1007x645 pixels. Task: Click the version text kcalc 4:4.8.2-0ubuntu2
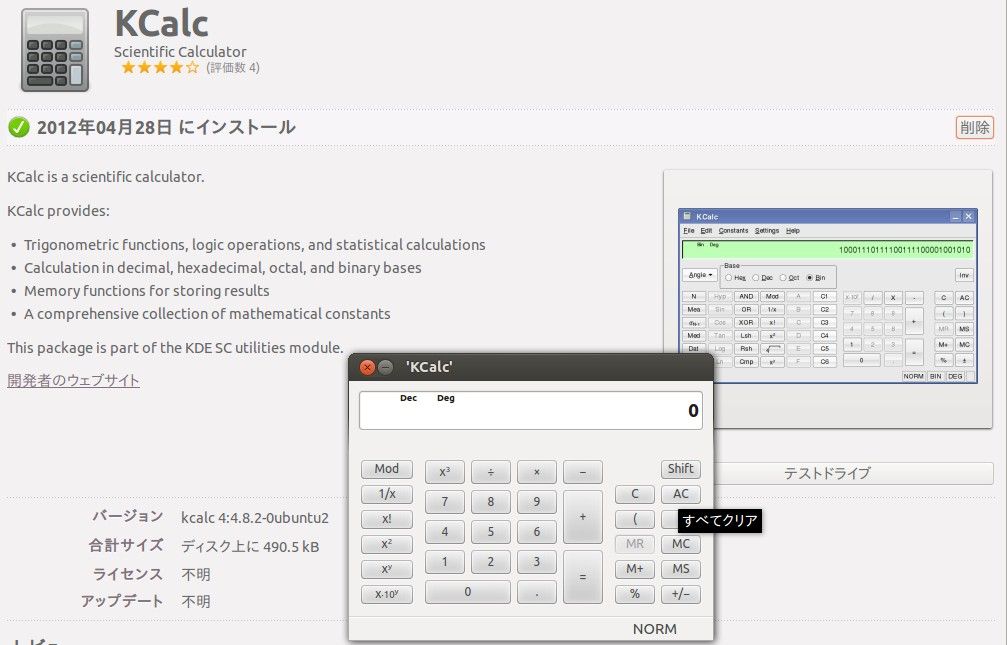(255, 518)
